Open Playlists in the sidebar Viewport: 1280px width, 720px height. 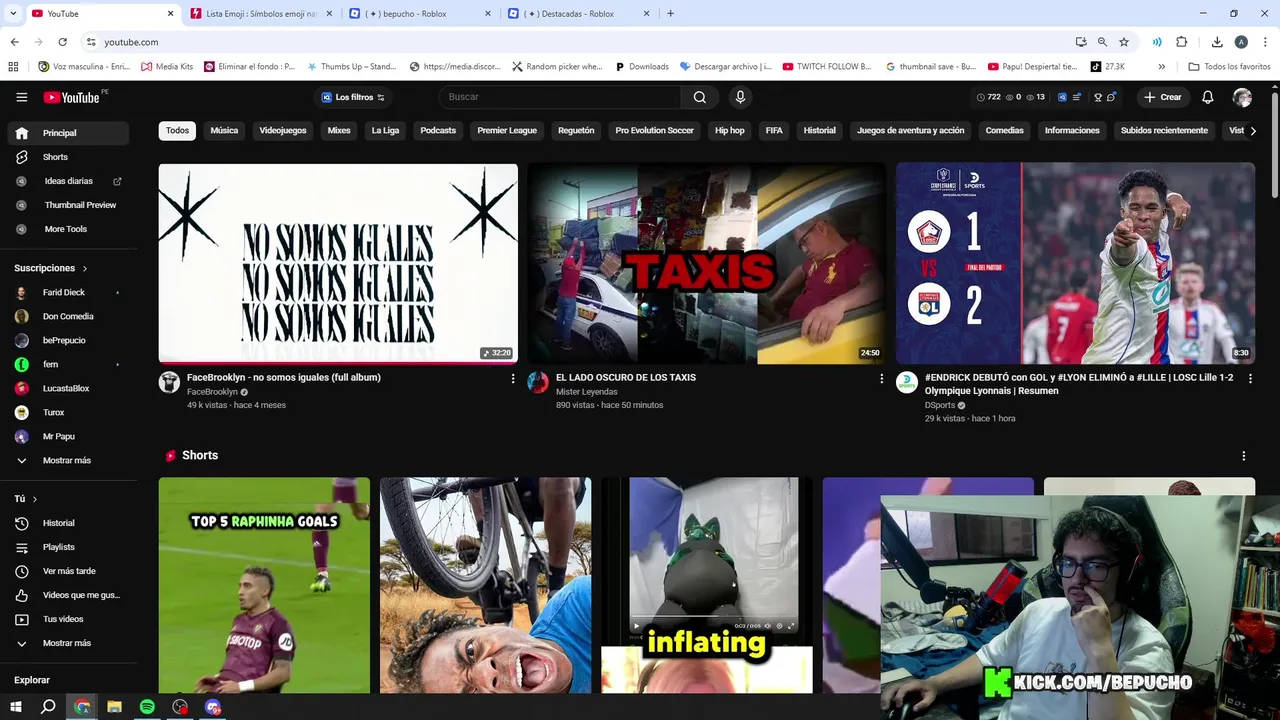point(68,547)
